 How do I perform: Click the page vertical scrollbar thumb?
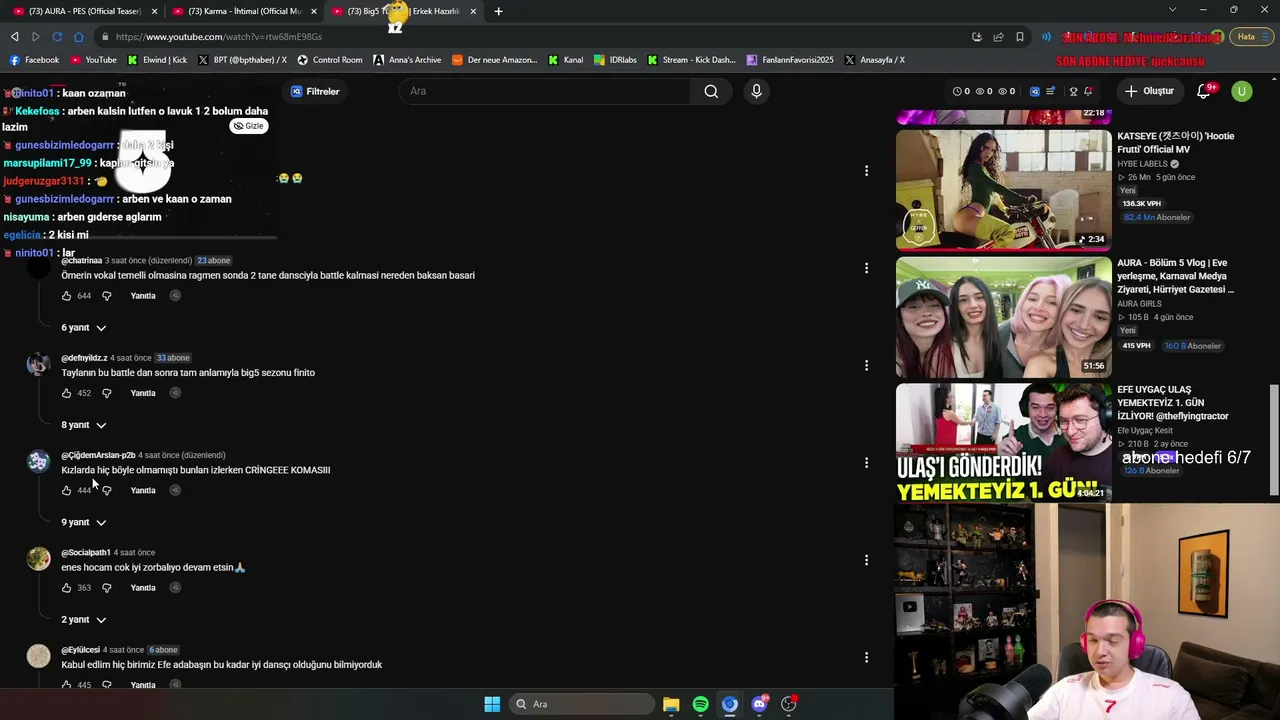click(x=1274, y=440)
